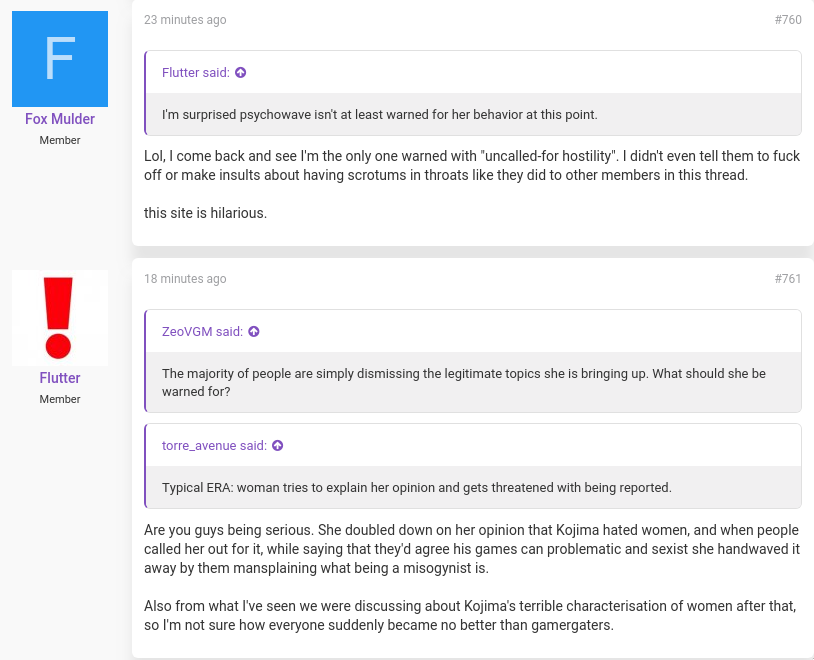Open permalink for post #760
The height and width of the screenshot is (660, 814).
[788, 20]
